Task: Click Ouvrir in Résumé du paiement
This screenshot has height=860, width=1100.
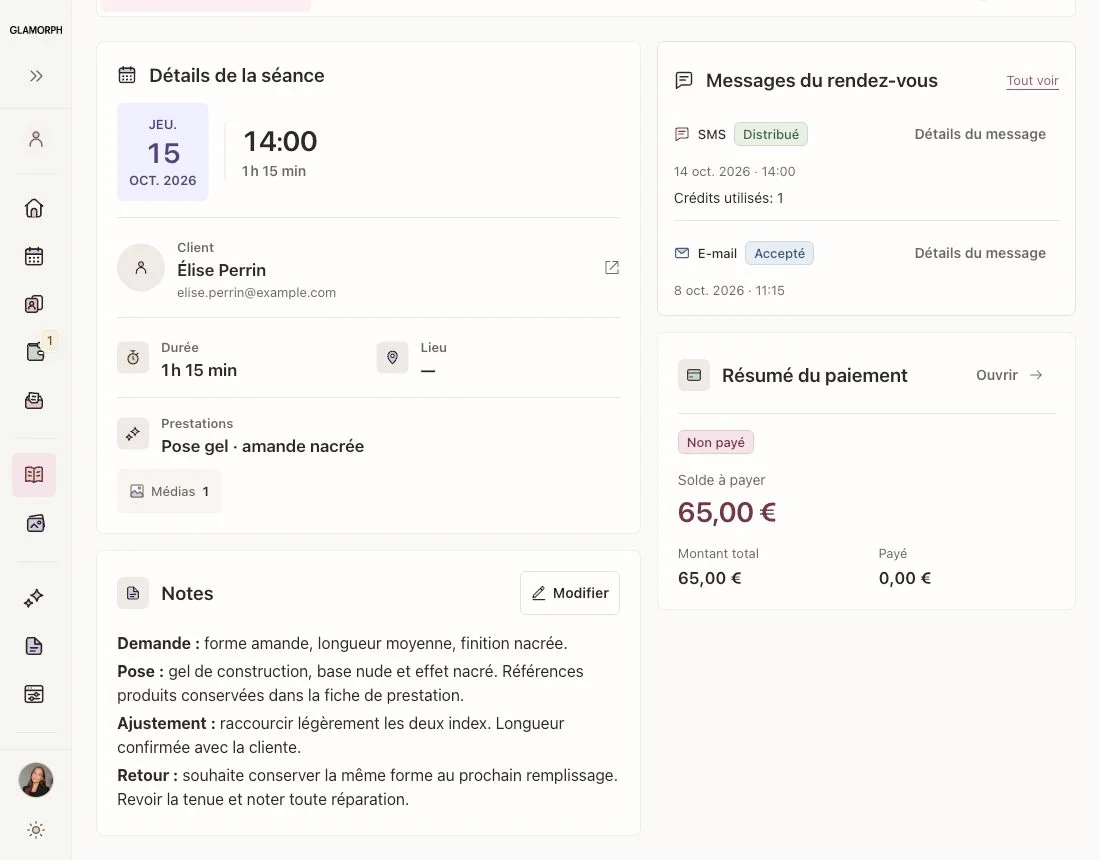Action: pos(1009,375)
